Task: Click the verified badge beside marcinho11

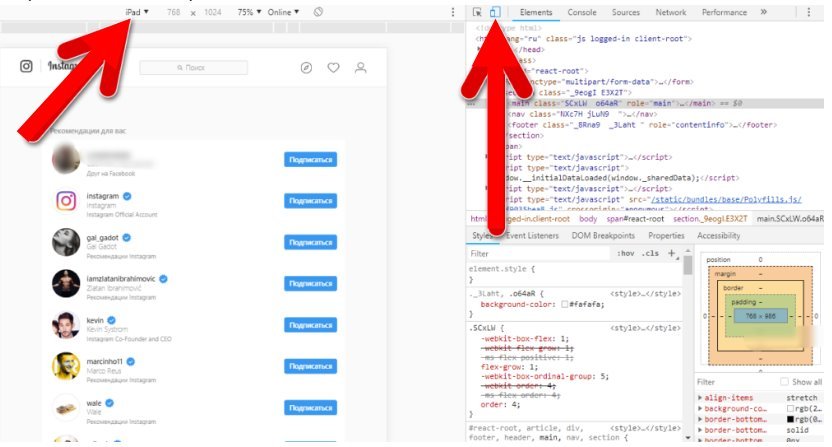Action: click(131, 362)
